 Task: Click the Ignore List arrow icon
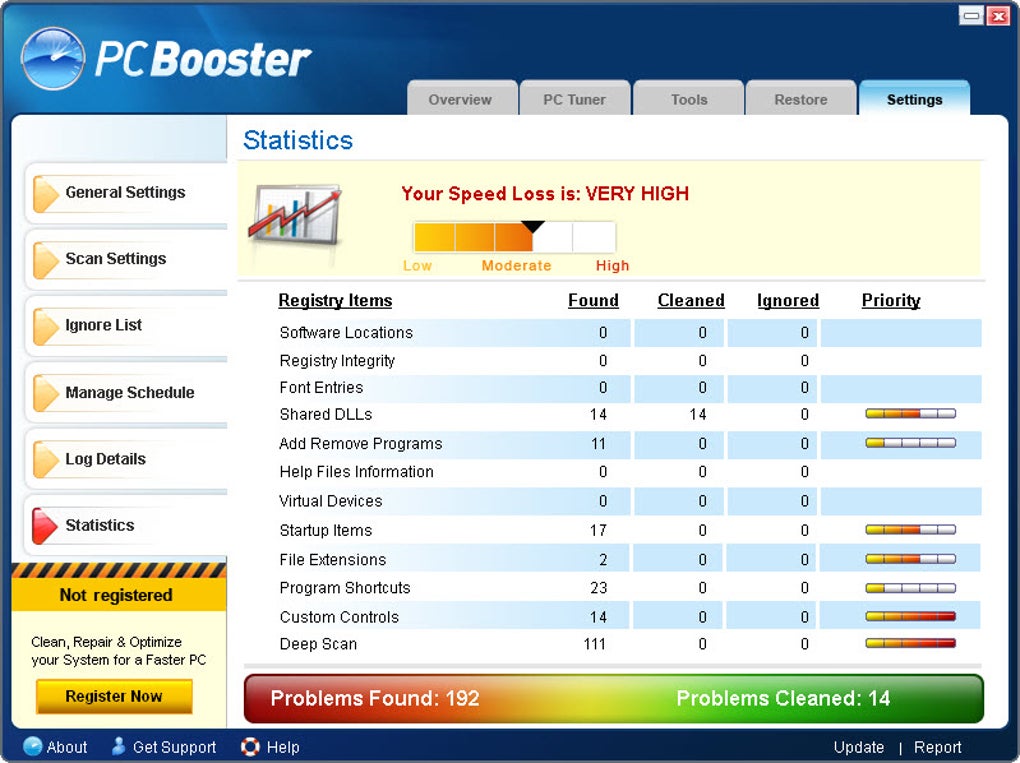pyautogui.click(x=46, y=327)
